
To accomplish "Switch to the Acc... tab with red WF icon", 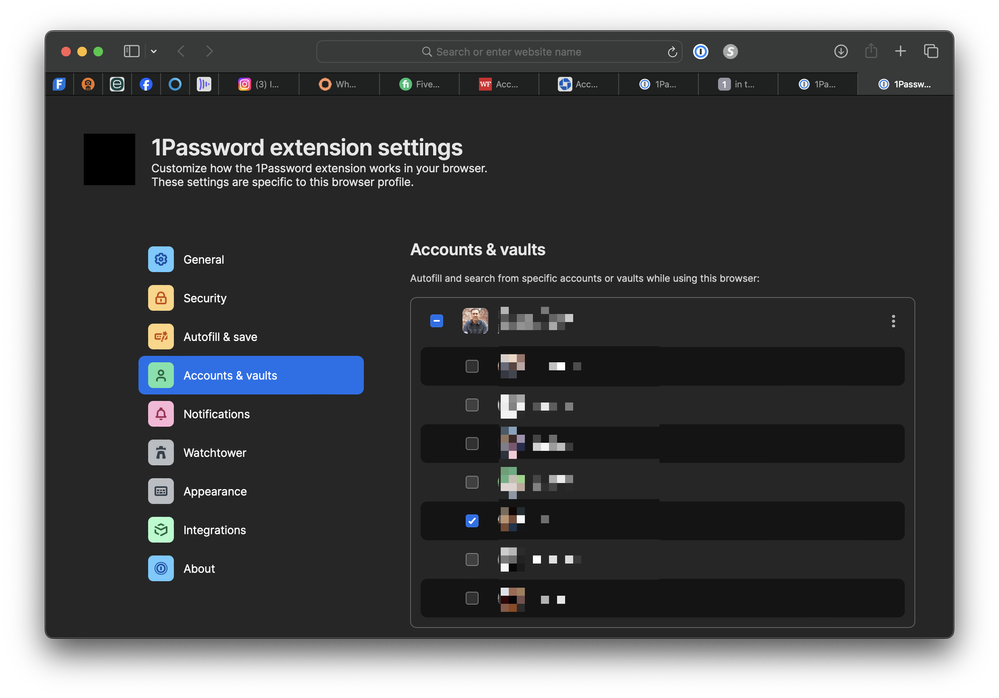I will point(499,84).
